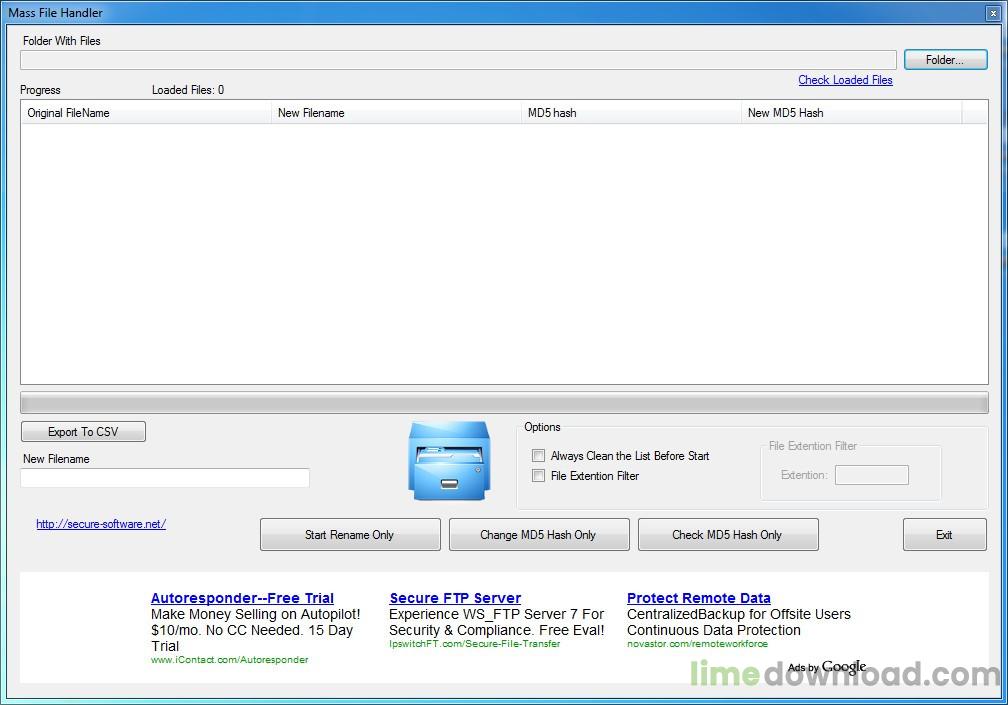Viewport: 1008px width, 705px height.
Task: Click the Extention filter input box
Action: (x=872, y=475)
